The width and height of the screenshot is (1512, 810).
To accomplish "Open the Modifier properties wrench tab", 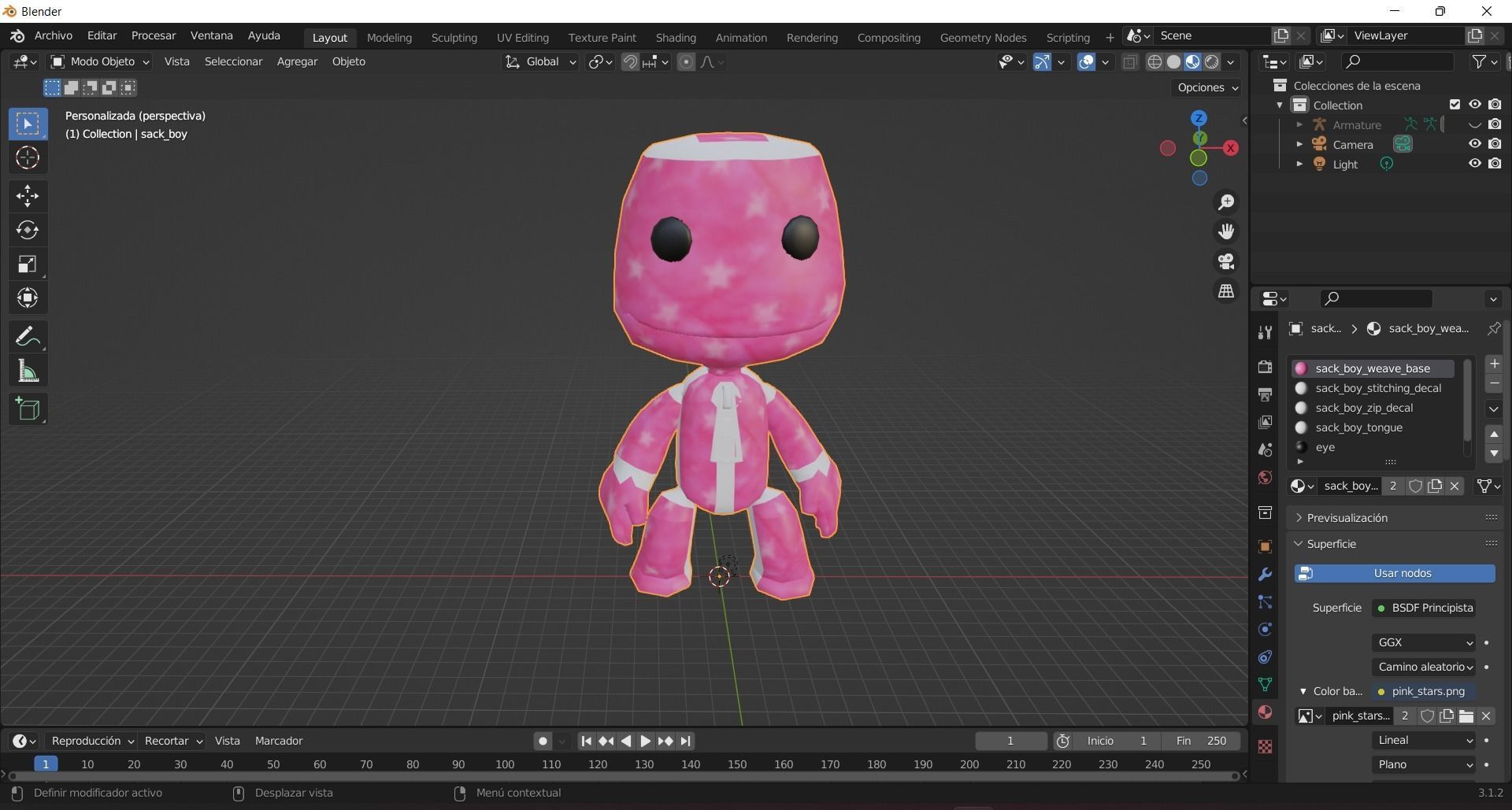I will tap(1265, 575).
